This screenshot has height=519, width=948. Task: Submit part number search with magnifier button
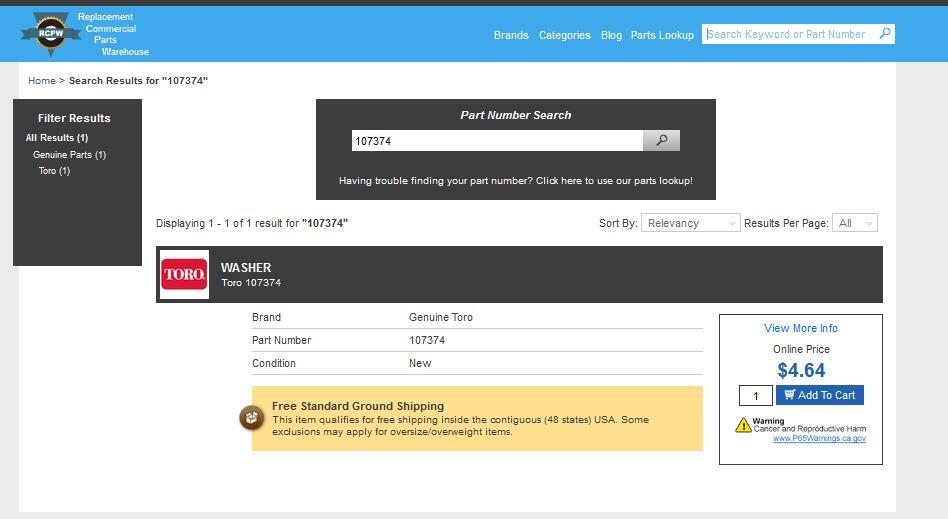(661, 140)
